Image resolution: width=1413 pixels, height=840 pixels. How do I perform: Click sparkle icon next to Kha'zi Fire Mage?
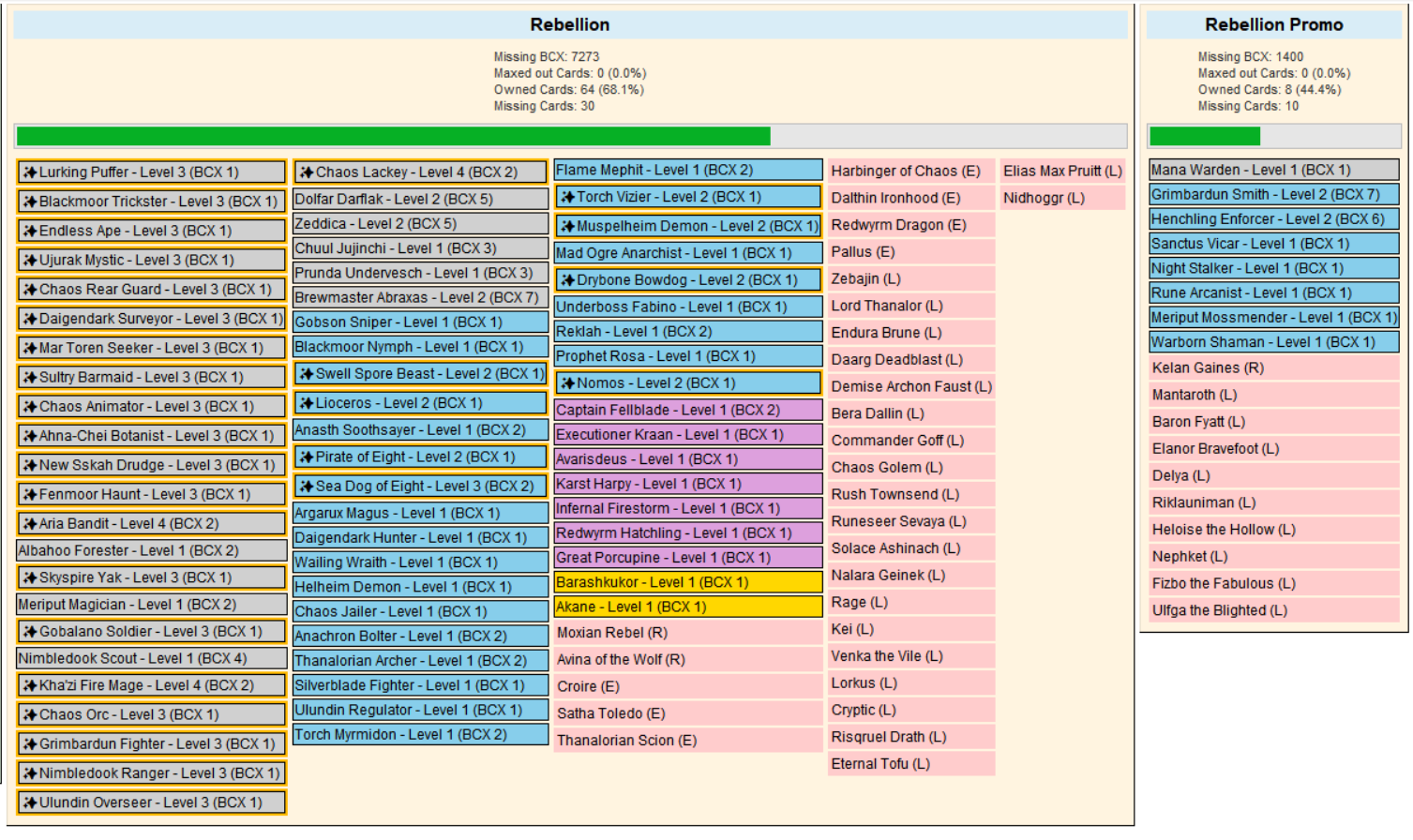[30, 686]
